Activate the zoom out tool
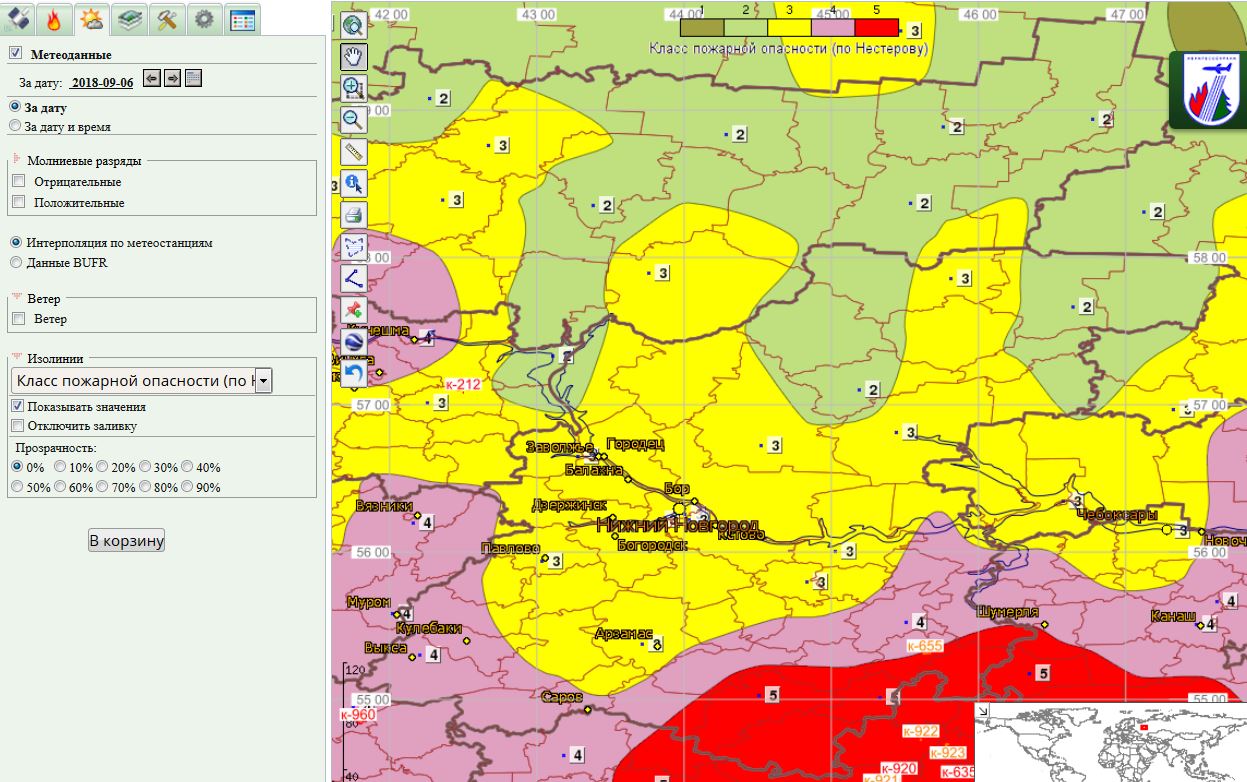Viewport: 1247px width, 782px height. 354,120
